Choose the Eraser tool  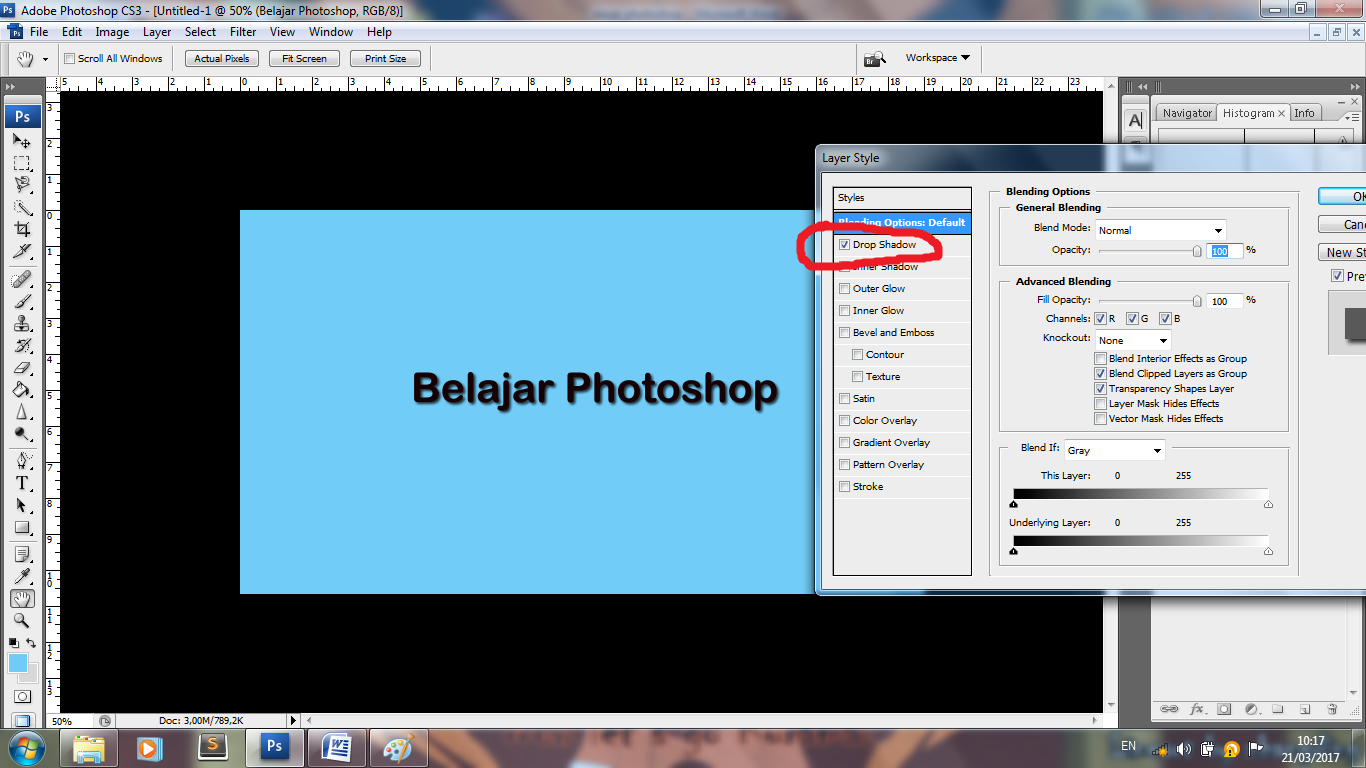(22, 368)
